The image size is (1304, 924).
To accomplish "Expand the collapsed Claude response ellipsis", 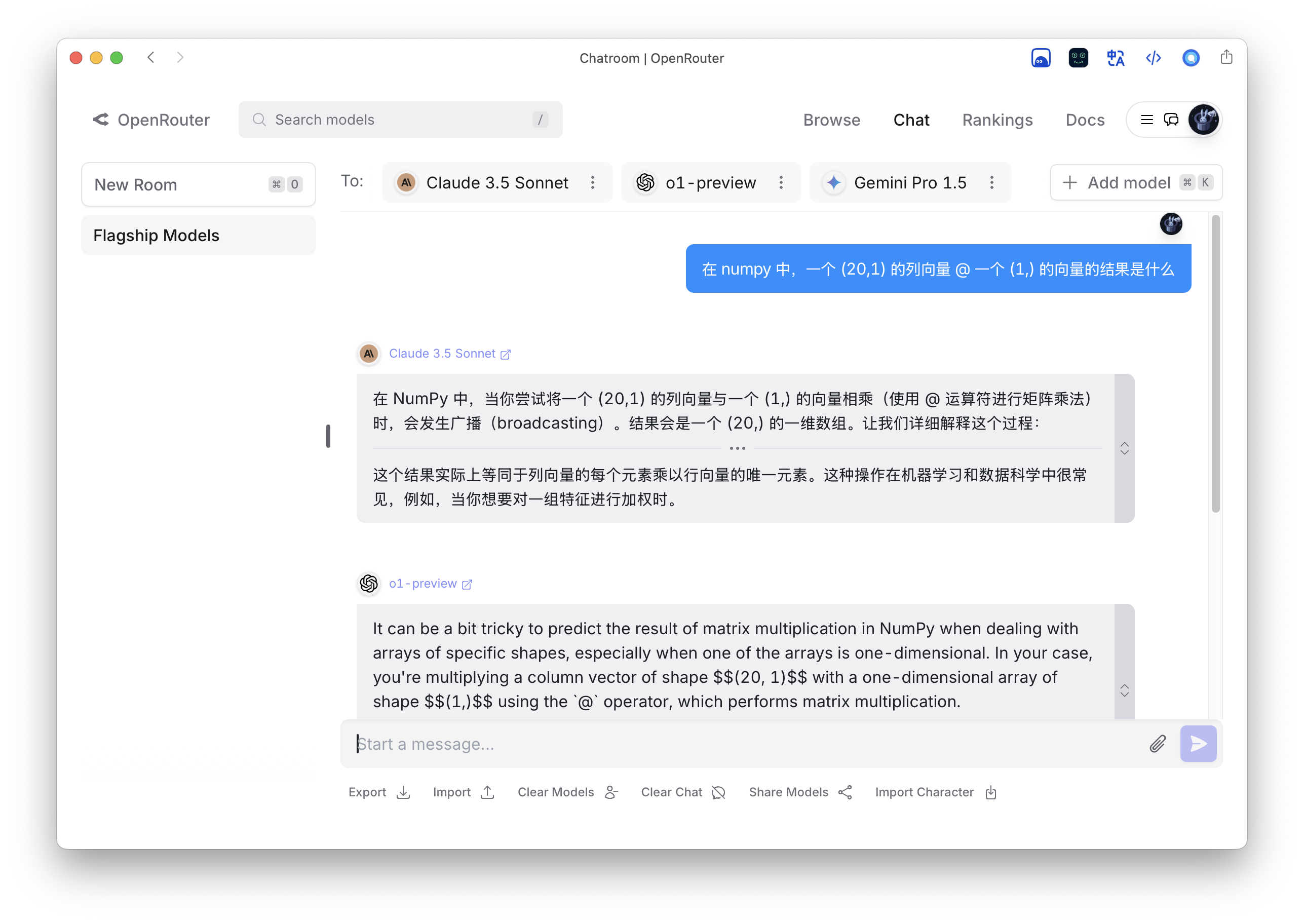I will (737, 448).
